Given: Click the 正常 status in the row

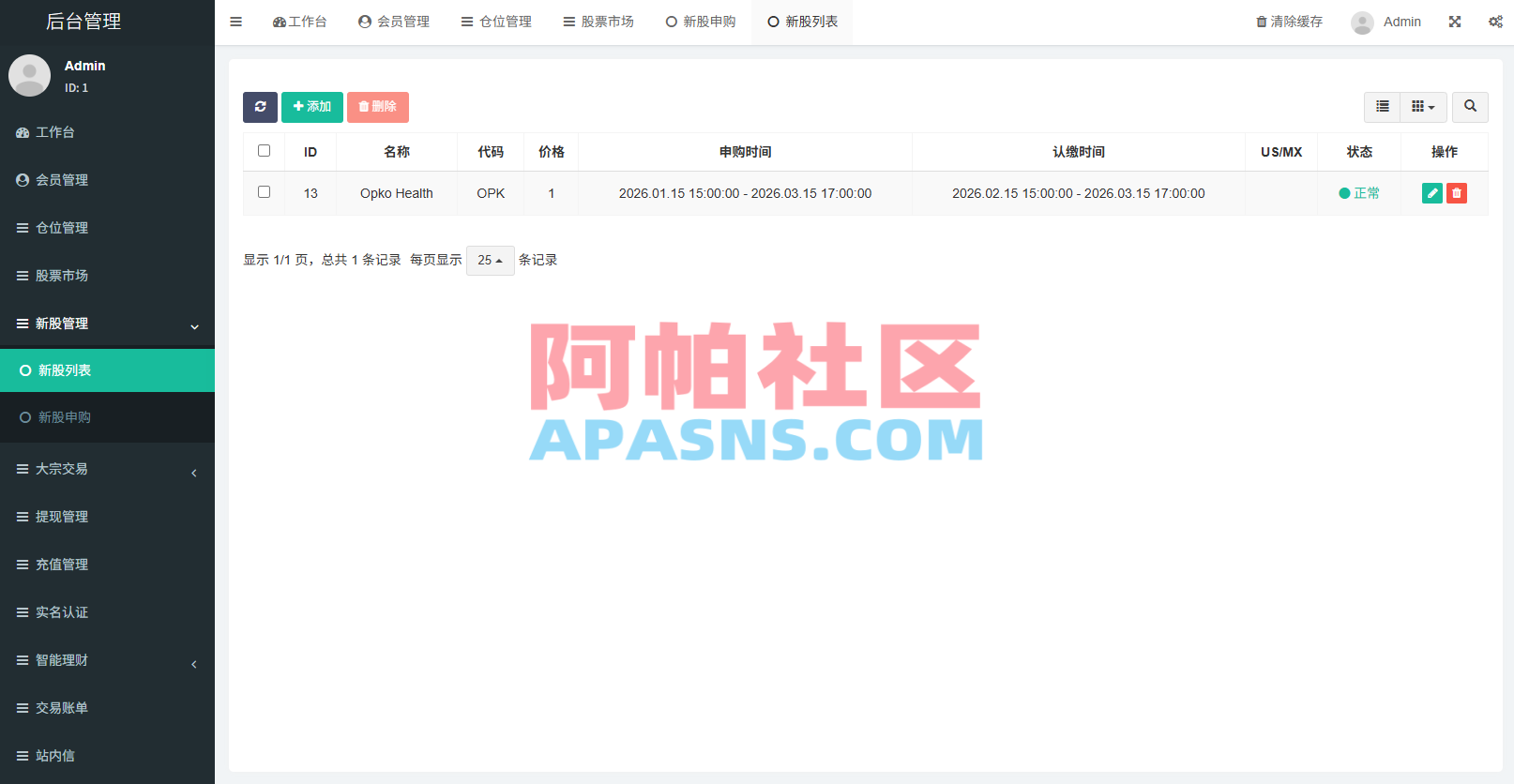Looking at the screenshot, I should 1359,193.
